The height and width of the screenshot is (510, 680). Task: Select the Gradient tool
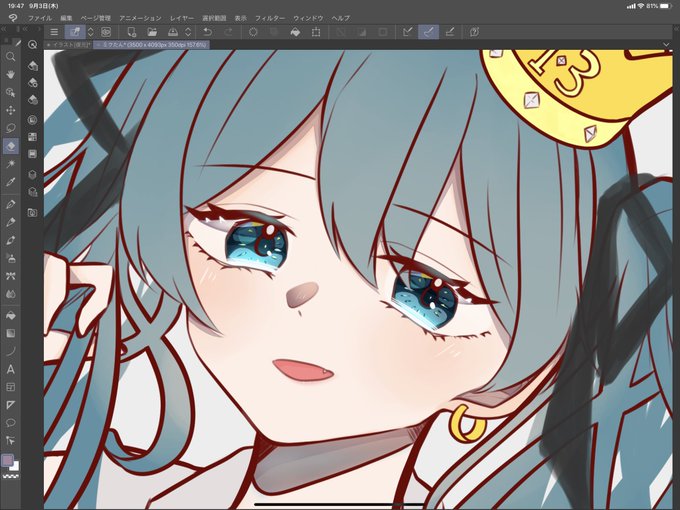coord(11,333)
